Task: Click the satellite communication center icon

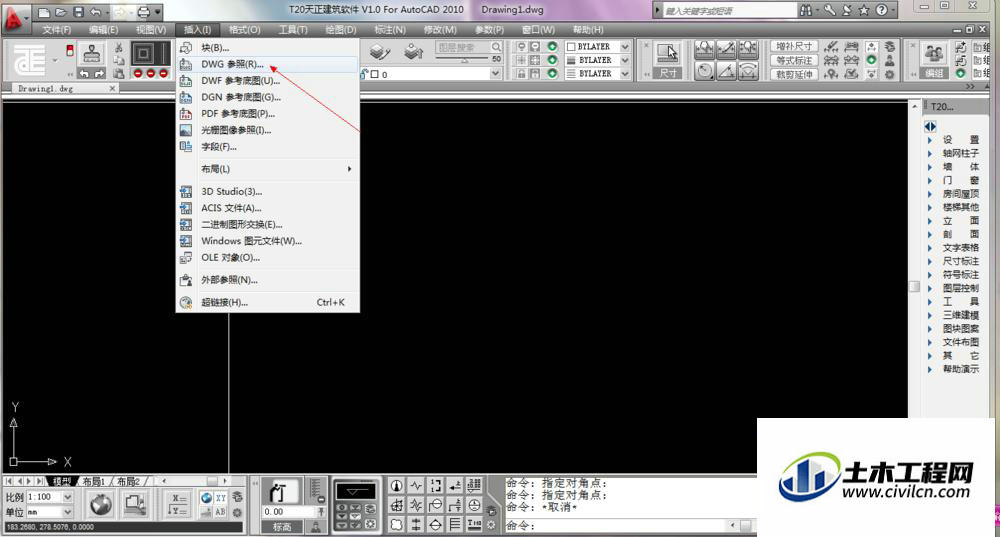Action: (x=846, y=10)
